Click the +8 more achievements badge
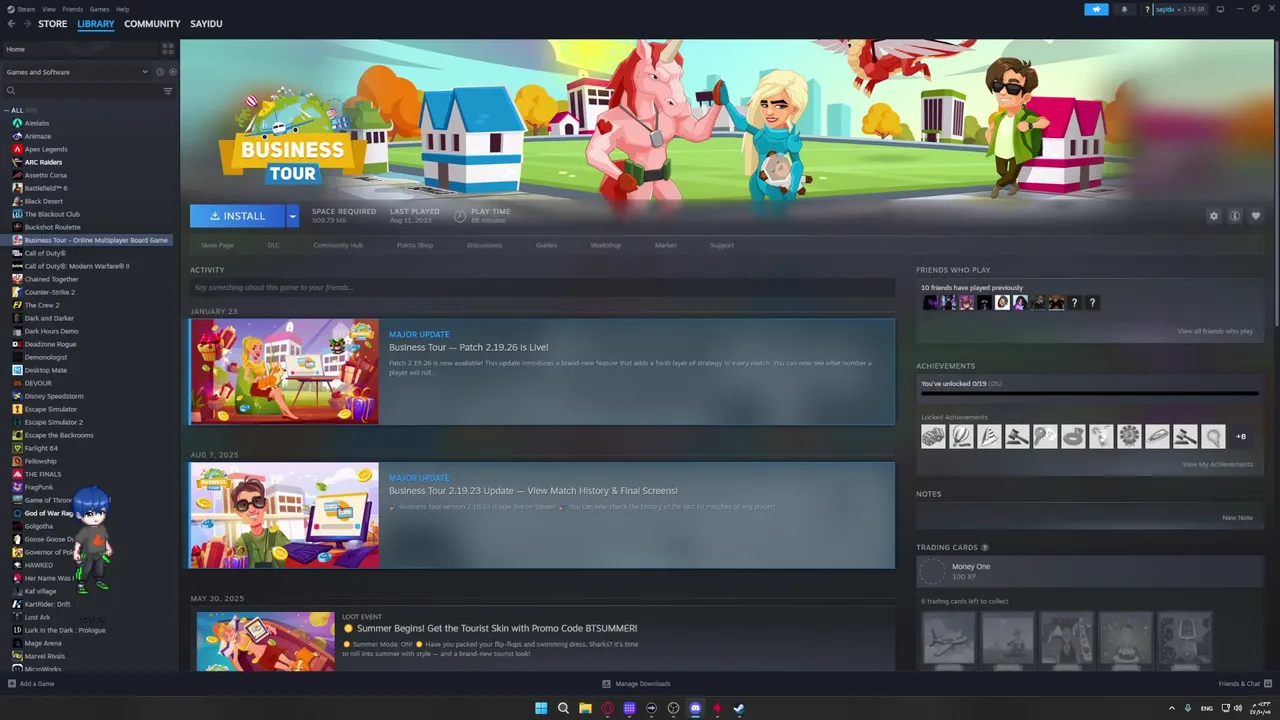1280x720 pixels. 1241,436
